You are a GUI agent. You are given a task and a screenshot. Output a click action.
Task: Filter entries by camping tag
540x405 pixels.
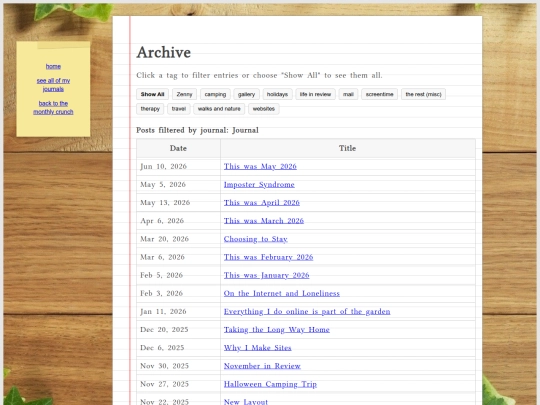[x=215, y=94]
